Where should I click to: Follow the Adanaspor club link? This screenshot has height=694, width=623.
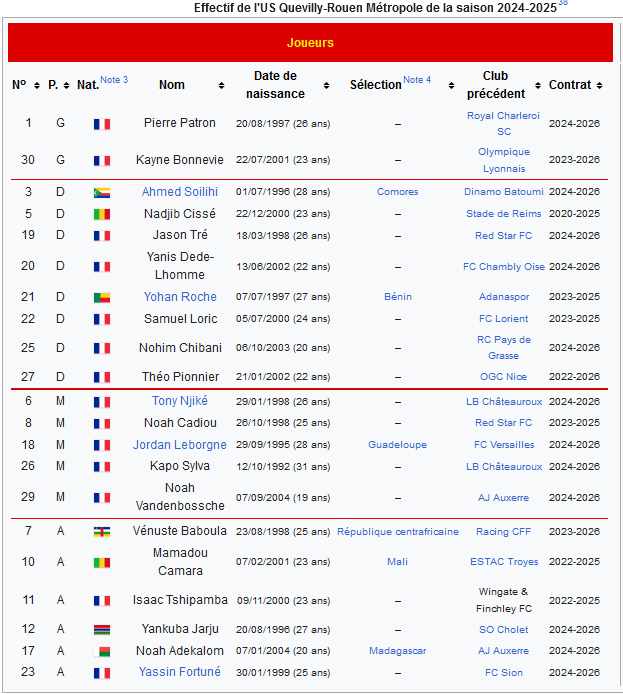click(x=504, y=297)
